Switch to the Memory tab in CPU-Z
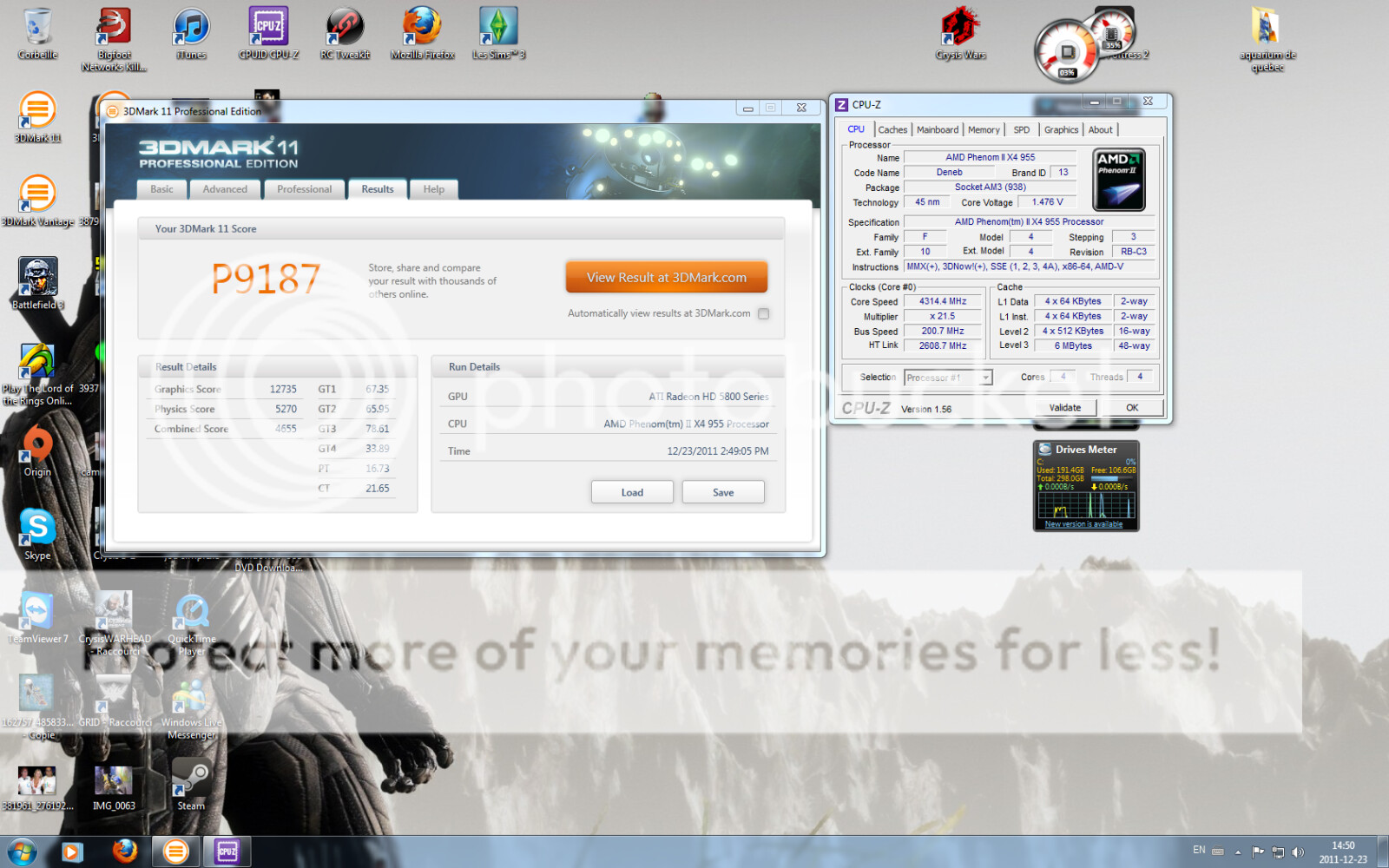The height and width of the screenshot is (868, 1389). 984,130
